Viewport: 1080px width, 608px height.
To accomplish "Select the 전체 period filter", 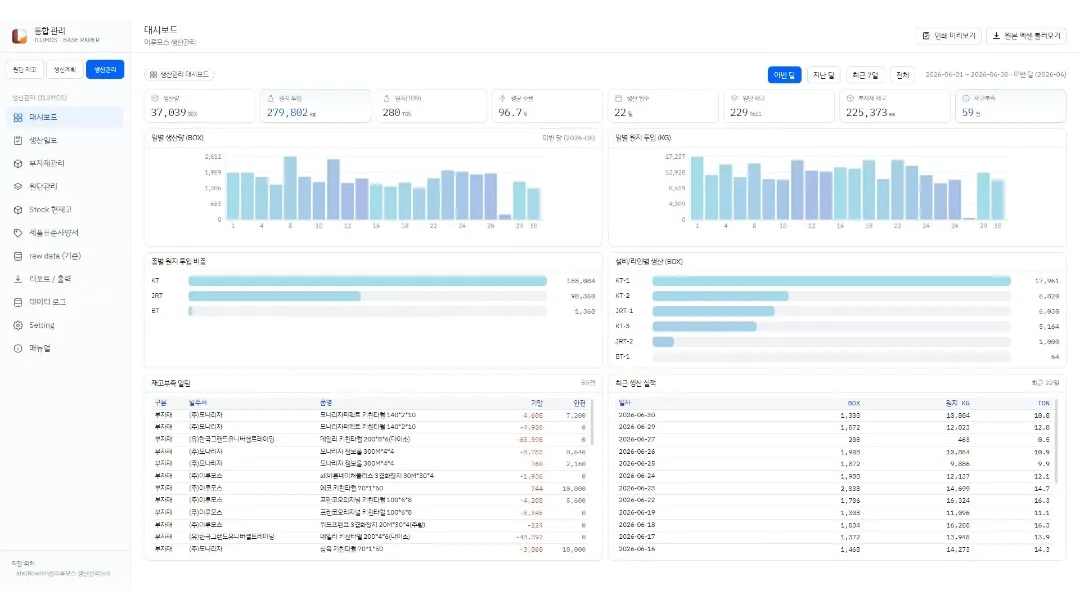I will click(x=902, y=75).
